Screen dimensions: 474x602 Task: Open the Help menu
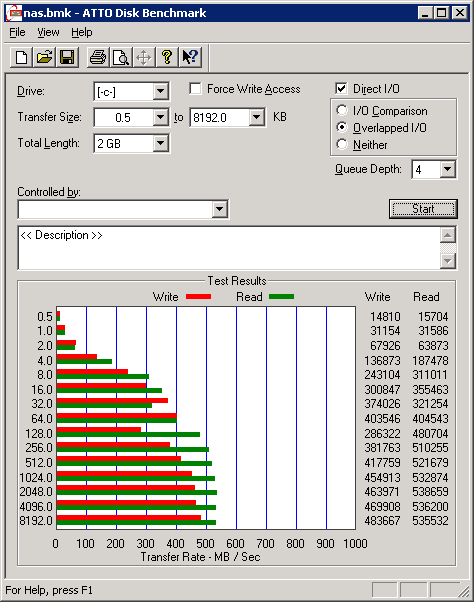[x=82, y=32]
